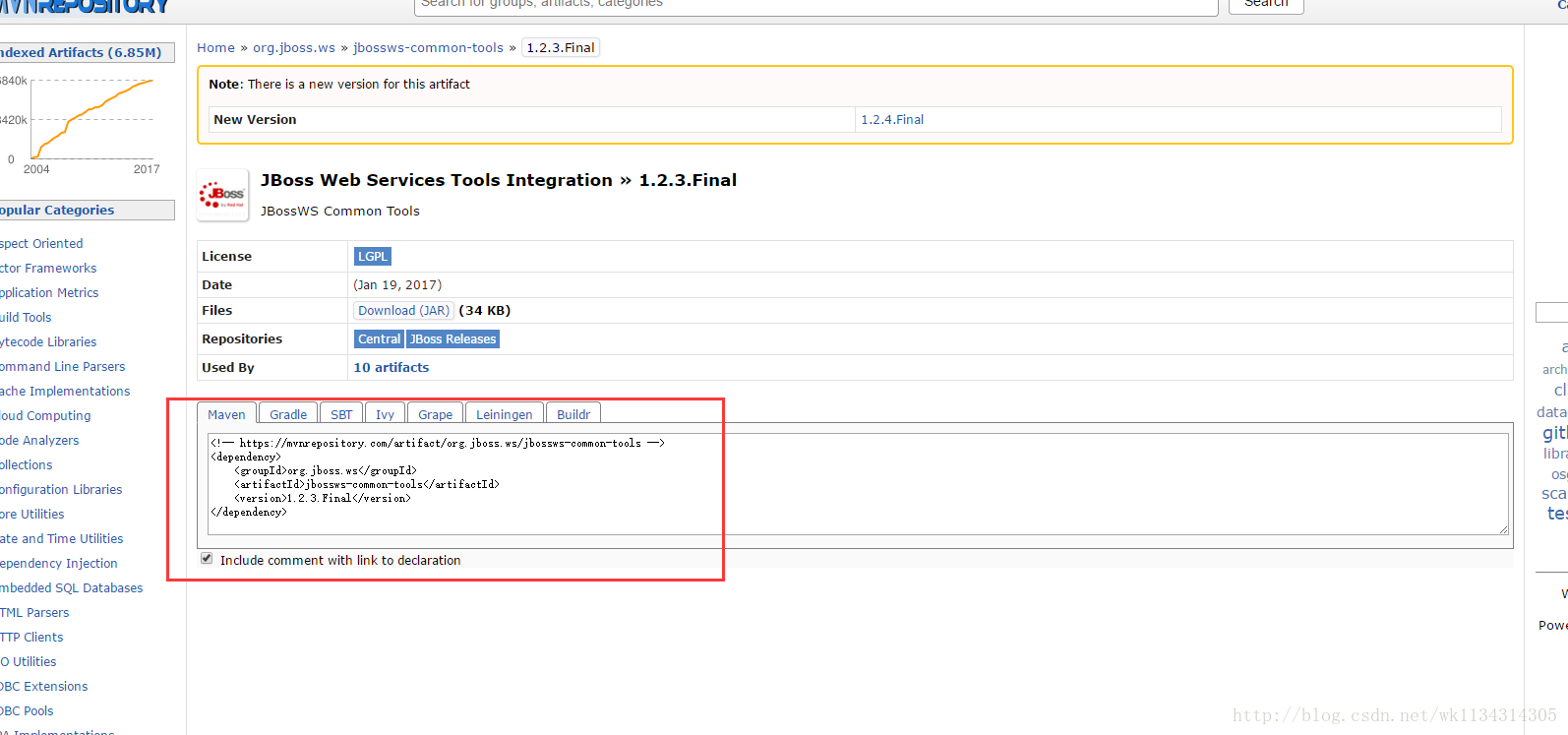Focus the artifact search input field

tap(816, 6)
